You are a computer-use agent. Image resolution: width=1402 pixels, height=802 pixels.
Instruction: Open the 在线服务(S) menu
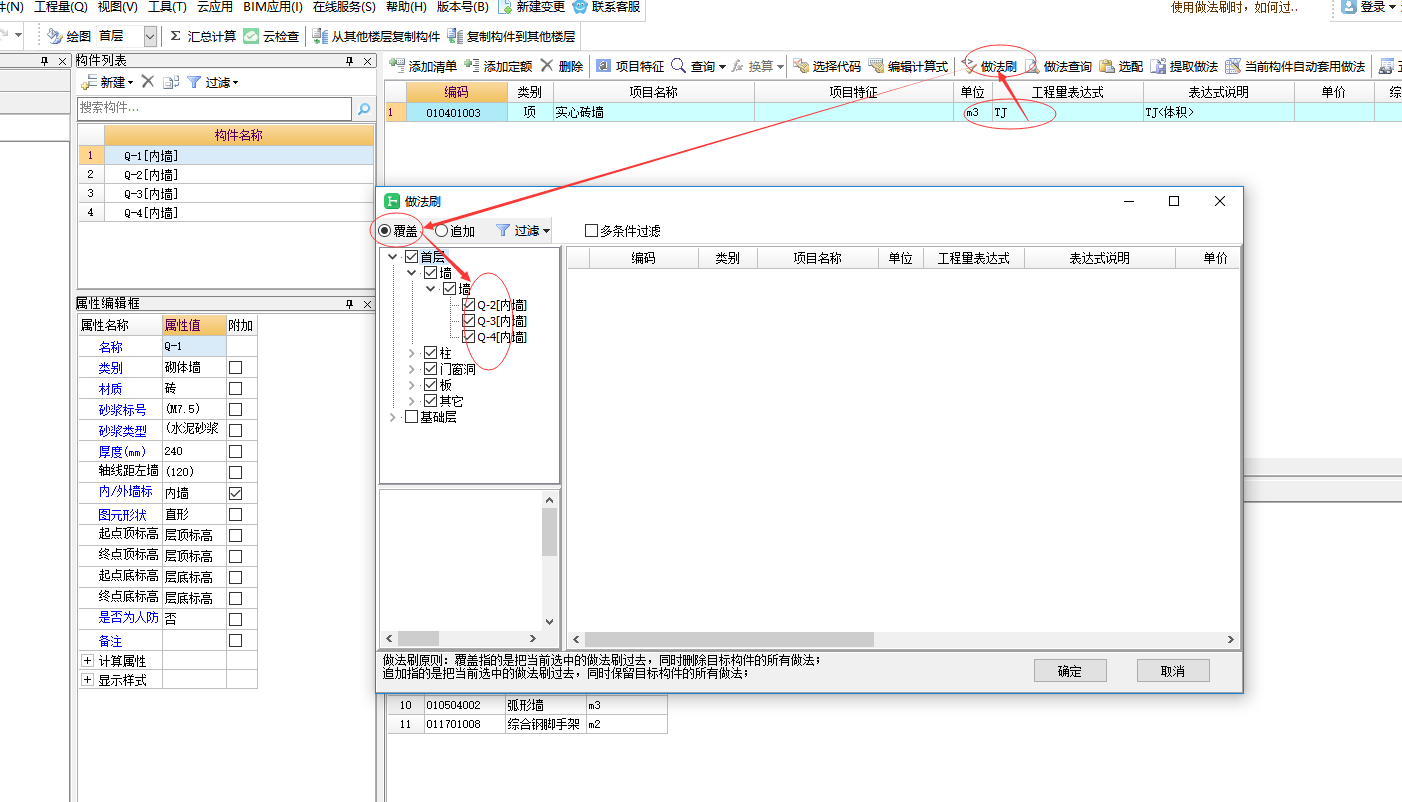point(344,7)
